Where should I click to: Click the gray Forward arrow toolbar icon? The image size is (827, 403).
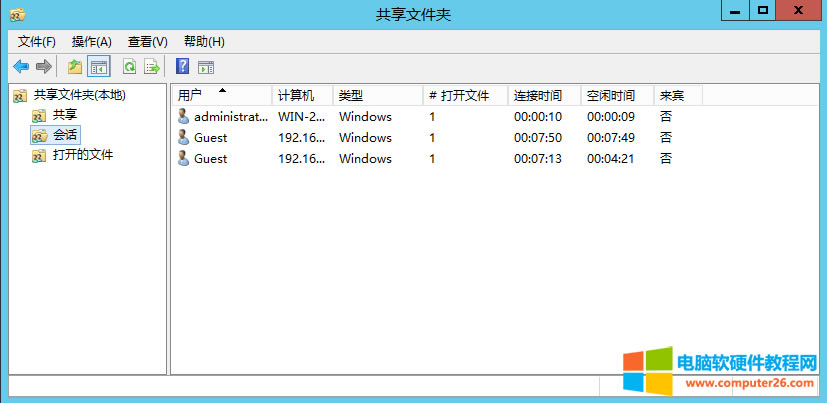43,67
